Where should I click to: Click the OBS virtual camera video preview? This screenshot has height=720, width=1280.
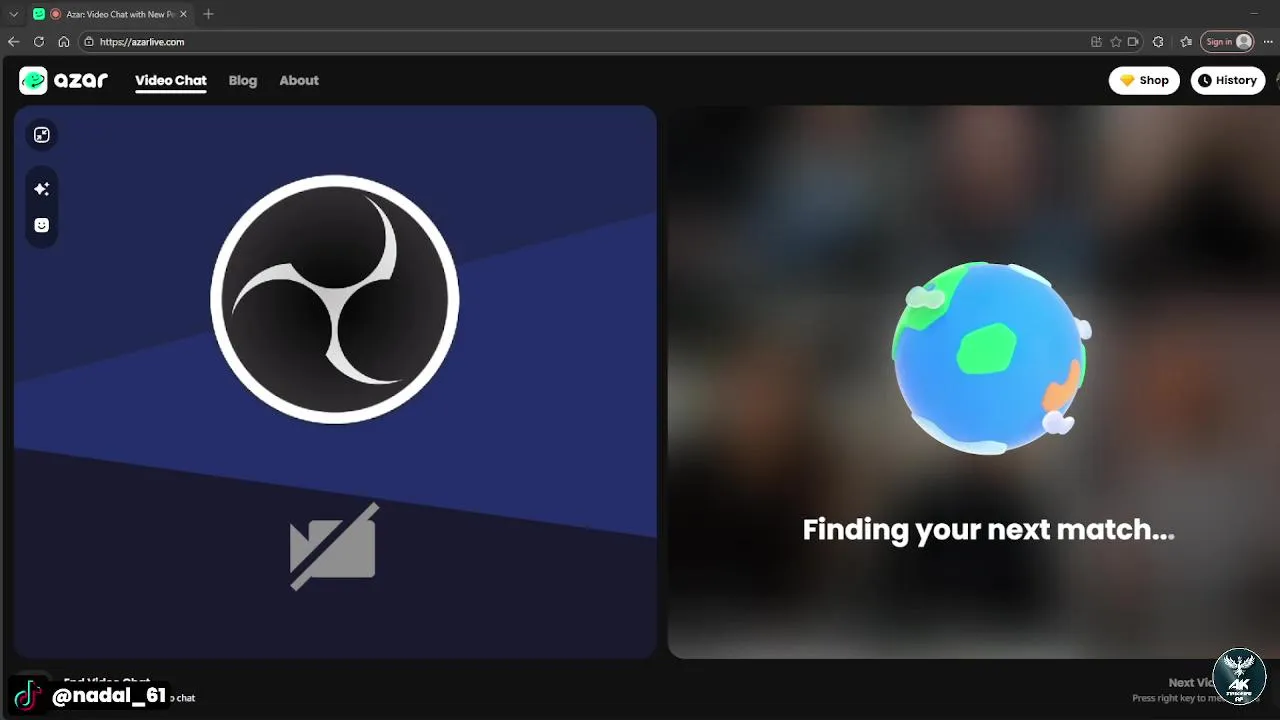[335, 382]
